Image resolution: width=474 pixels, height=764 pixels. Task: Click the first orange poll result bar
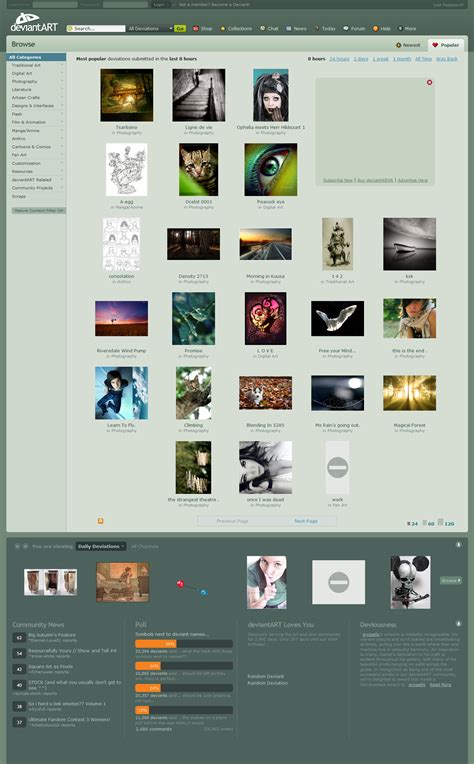156,644
